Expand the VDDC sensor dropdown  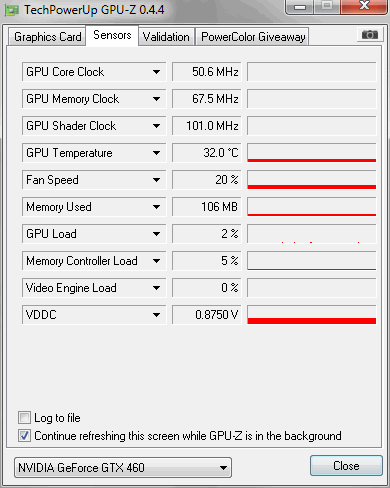(94, 315)
